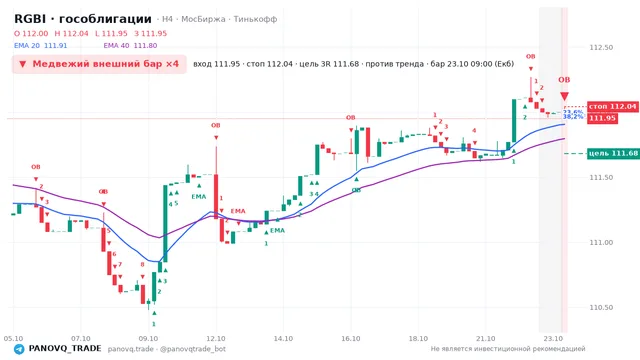Click the 16.10 date label
The height and width of the screenshot is (360, 640).
coord(351,339)
